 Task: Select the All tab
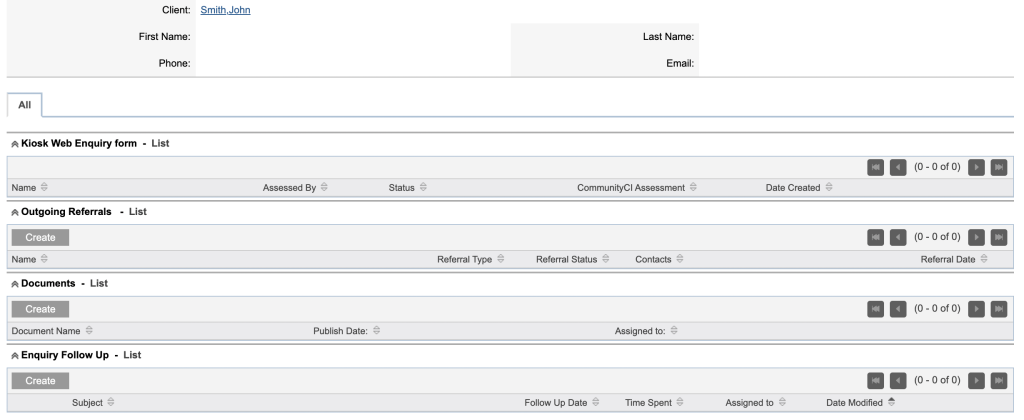(25, 105)
